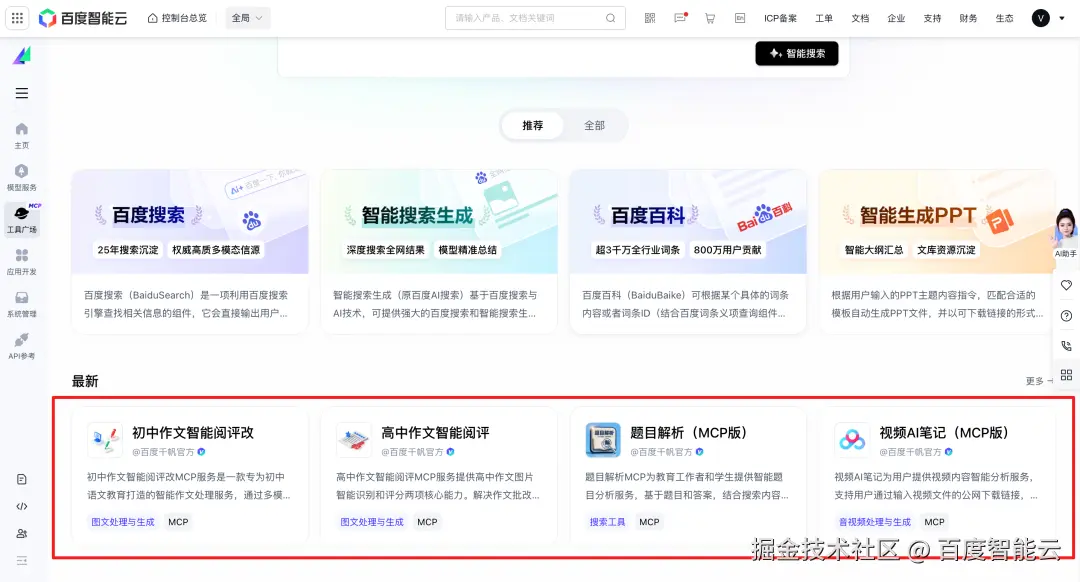Open 题目解析（MCP版）title
The image size is (1080, 582).
(689, 433)
